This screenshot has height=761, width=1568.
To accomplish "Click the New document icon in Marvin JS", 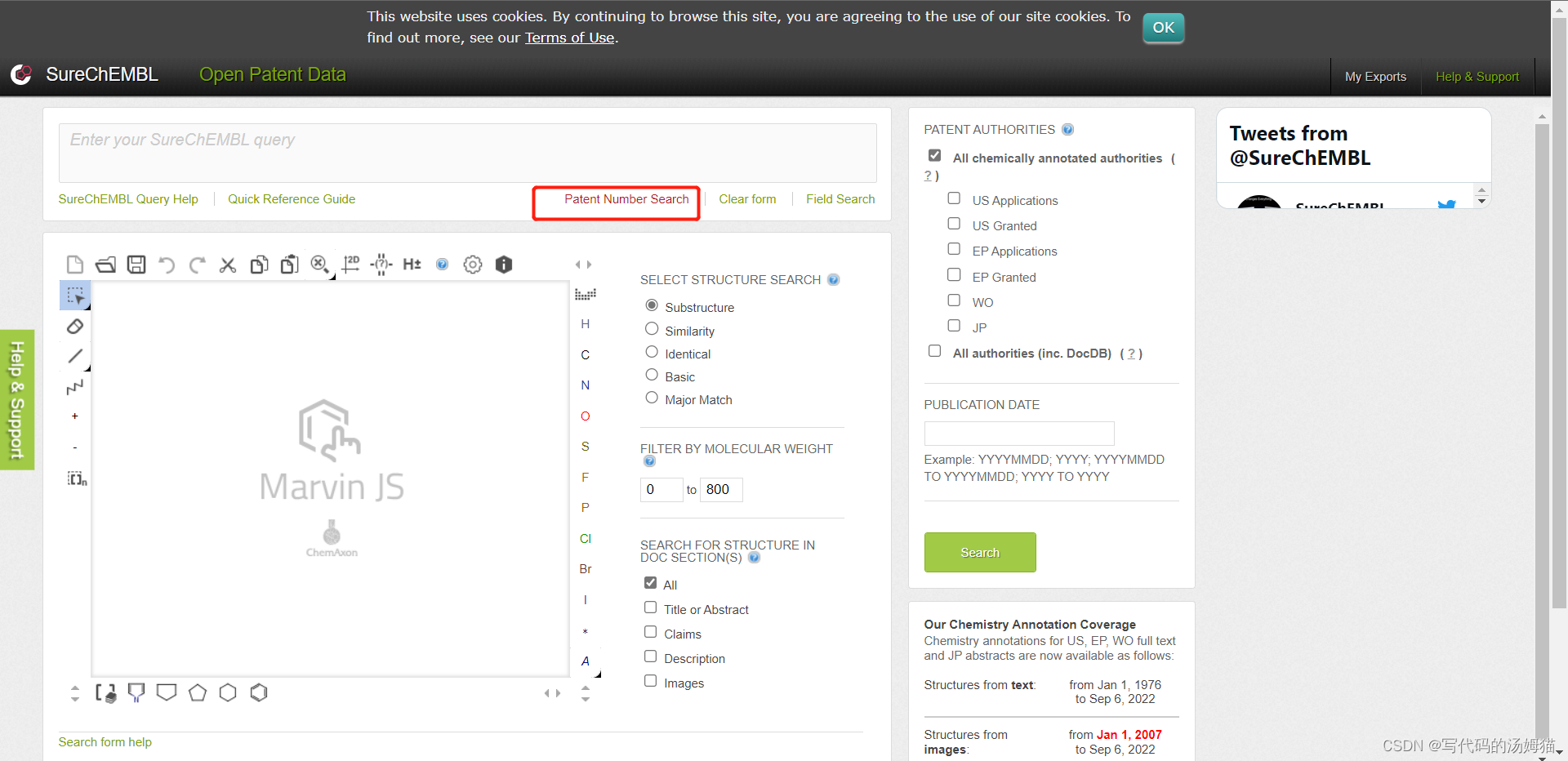I will (75, 265).
